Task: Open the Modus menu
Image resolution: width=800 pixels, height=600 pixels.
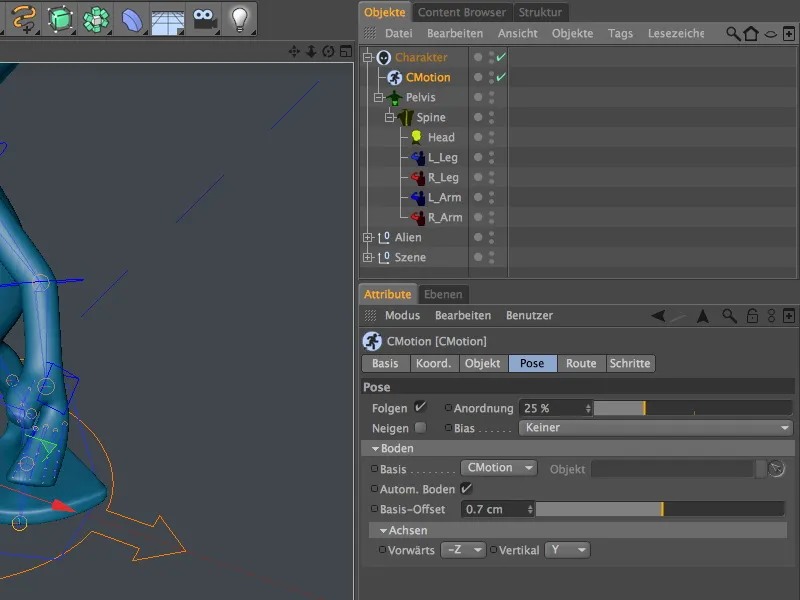Action: point(402,316)
